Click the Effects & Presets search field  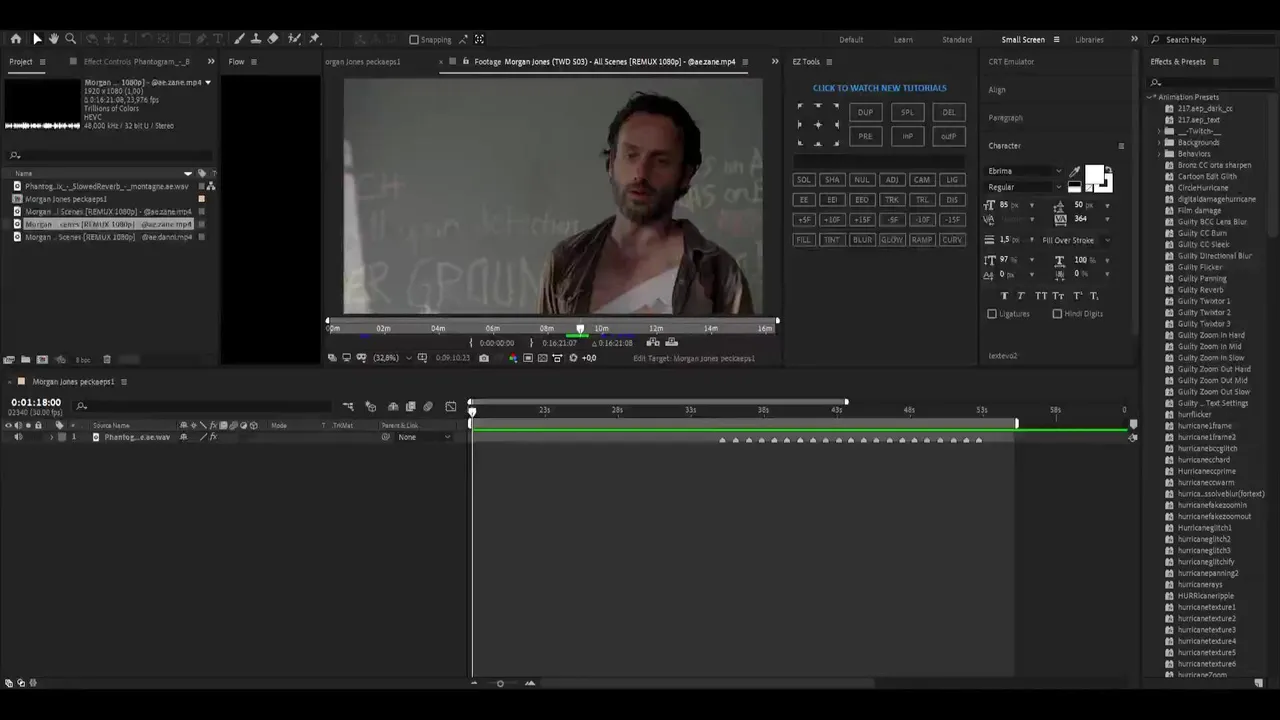(x=1209, y=83)
